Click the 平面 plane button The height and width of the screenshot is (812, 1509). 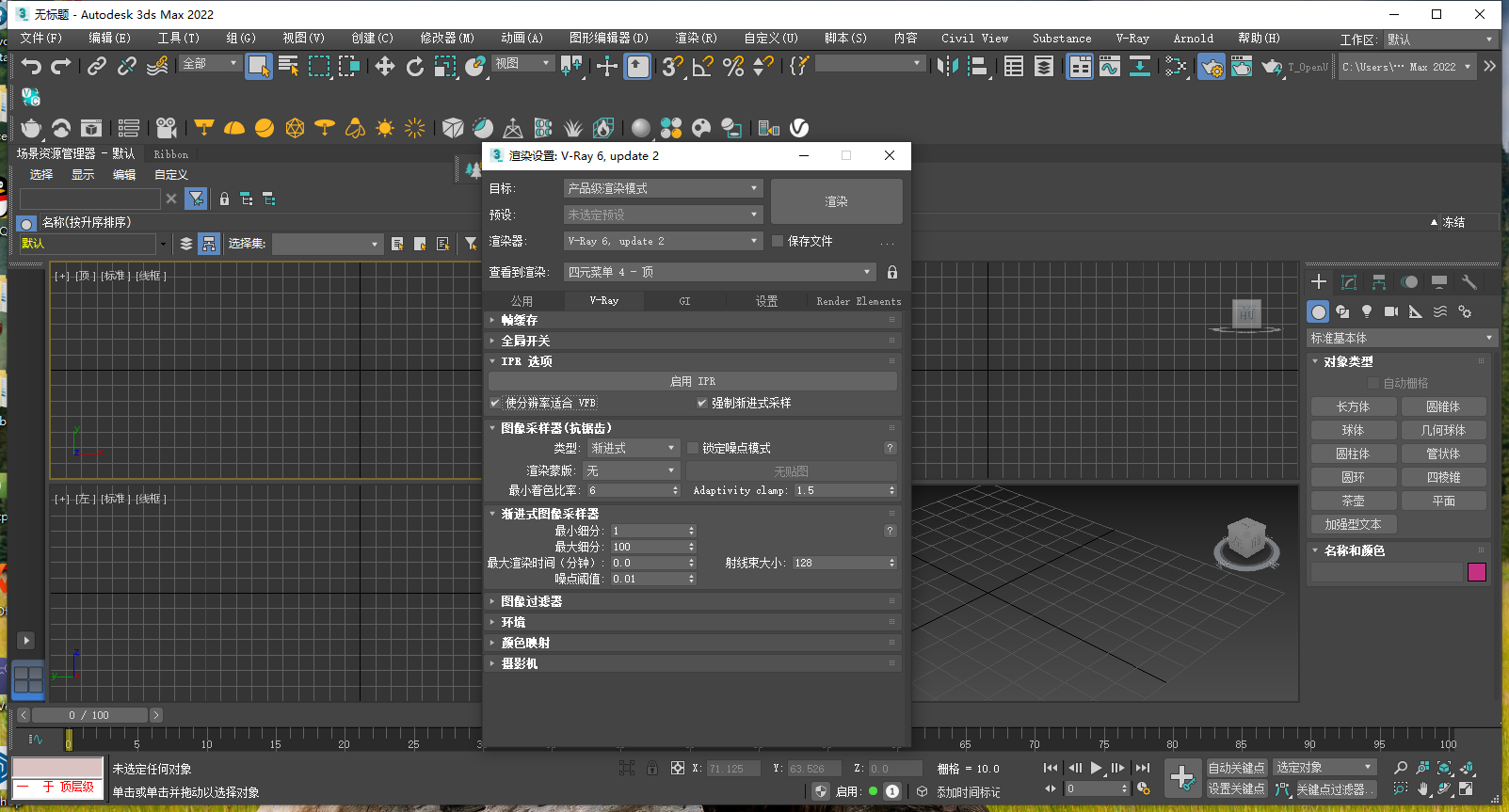pos(1443,501)
